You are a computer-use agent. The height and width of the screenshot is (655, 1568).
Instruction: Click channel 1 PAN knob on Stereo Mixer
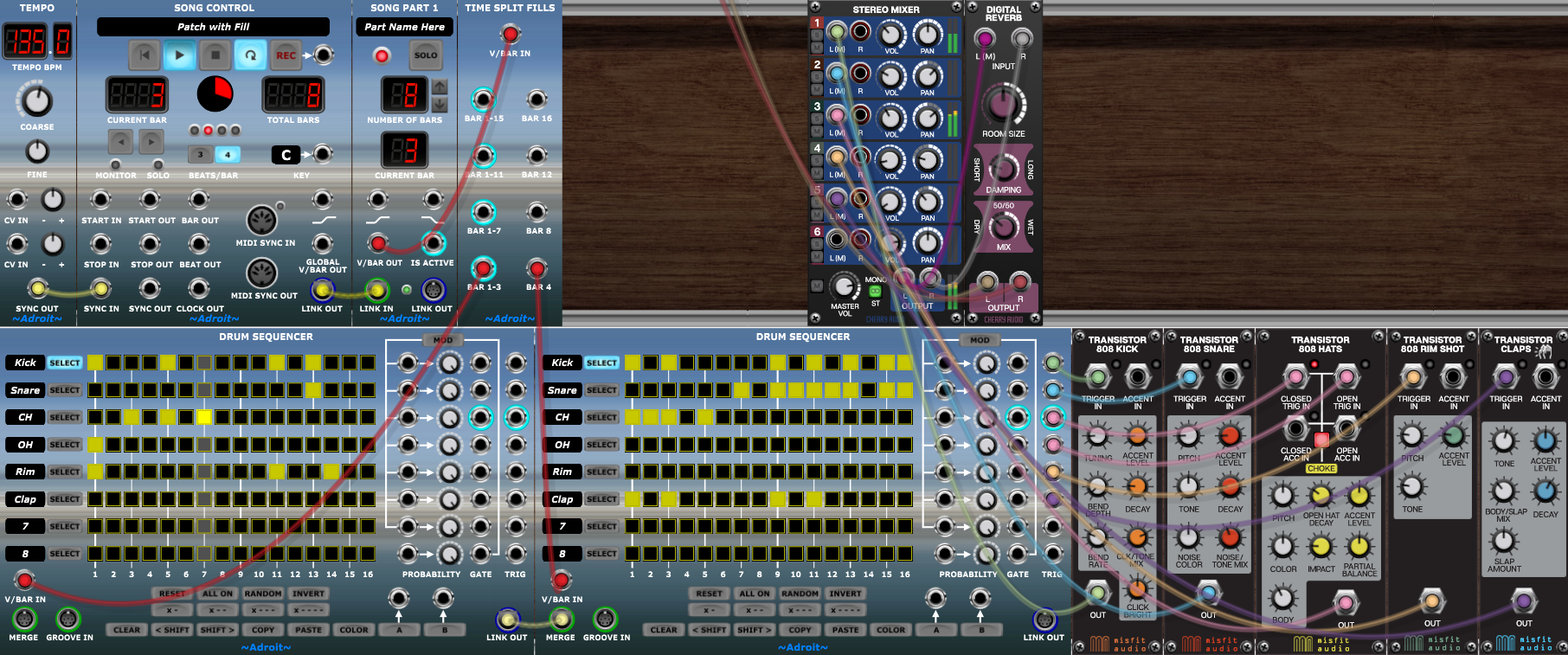(x=927, y=35)
